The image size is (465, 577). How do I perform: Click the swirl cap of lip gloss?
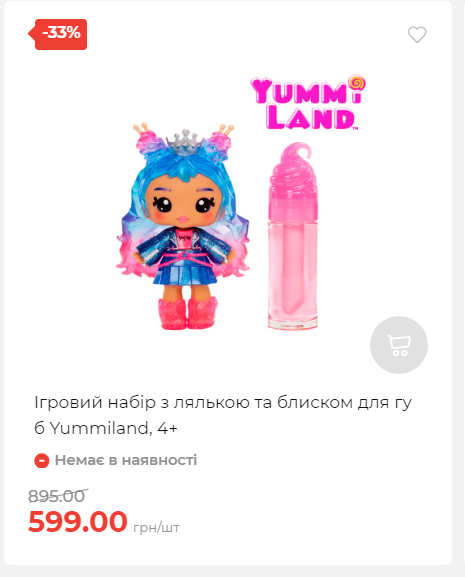(x=293, y=170)
